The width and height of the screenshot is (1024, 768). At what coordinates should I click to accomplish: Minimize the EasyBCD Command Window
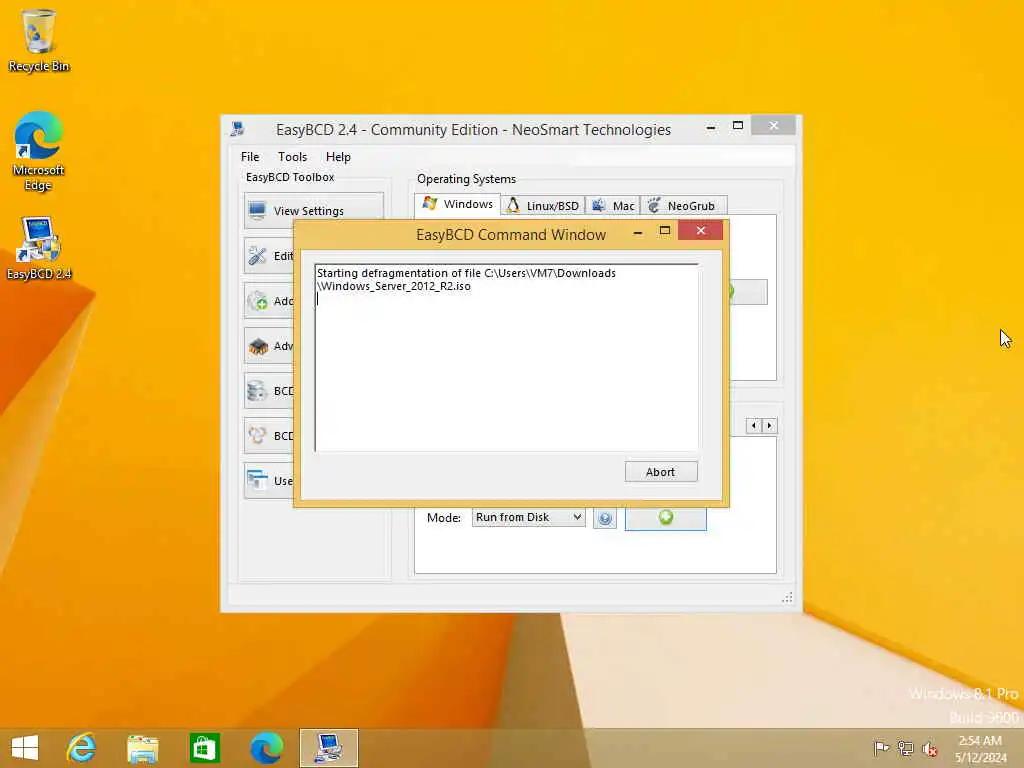click(x=638, y=232)
